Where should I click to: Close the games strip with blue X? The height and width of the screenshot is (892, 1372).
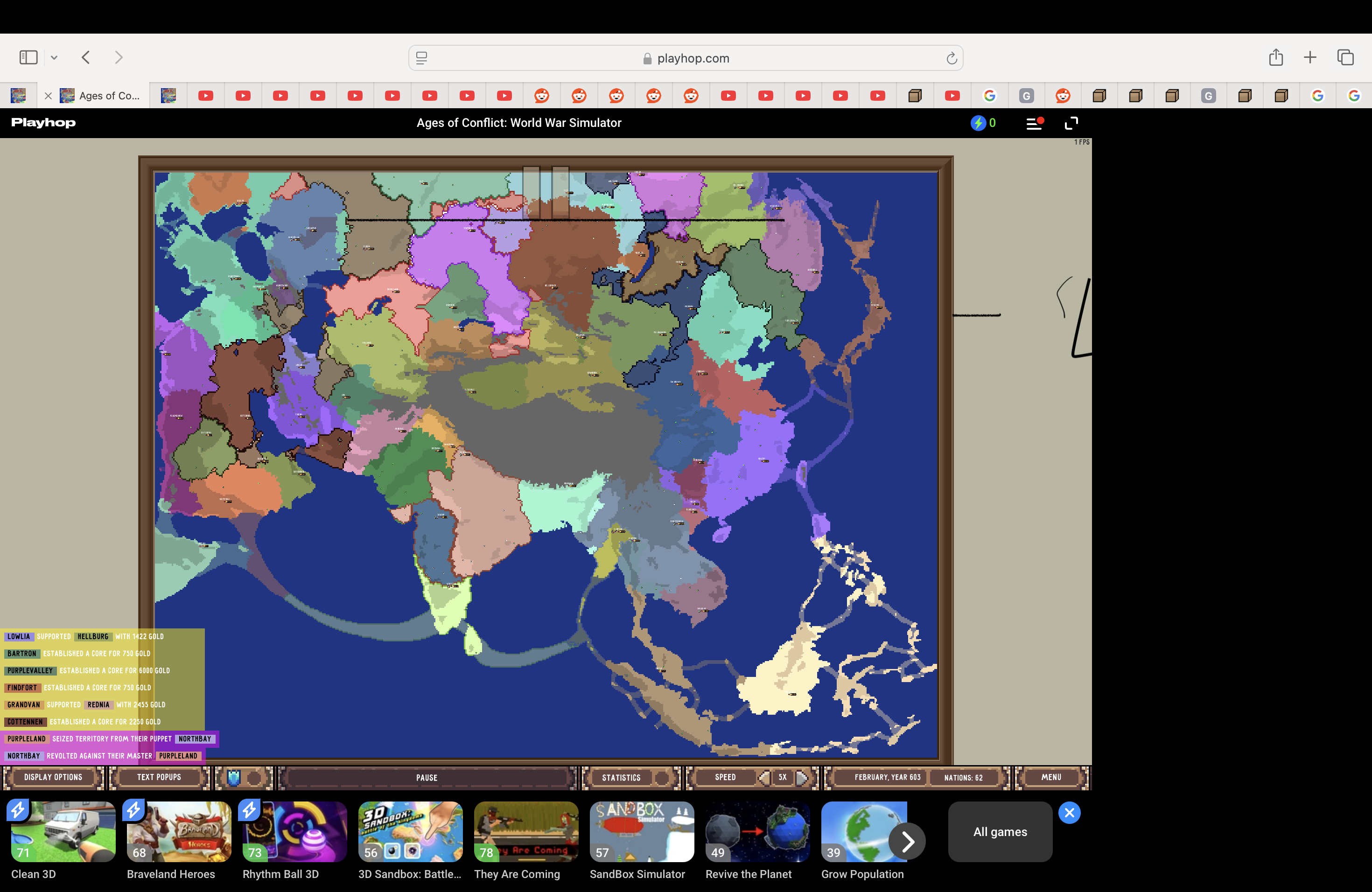pyautogui.click(x=1069, y=813)
